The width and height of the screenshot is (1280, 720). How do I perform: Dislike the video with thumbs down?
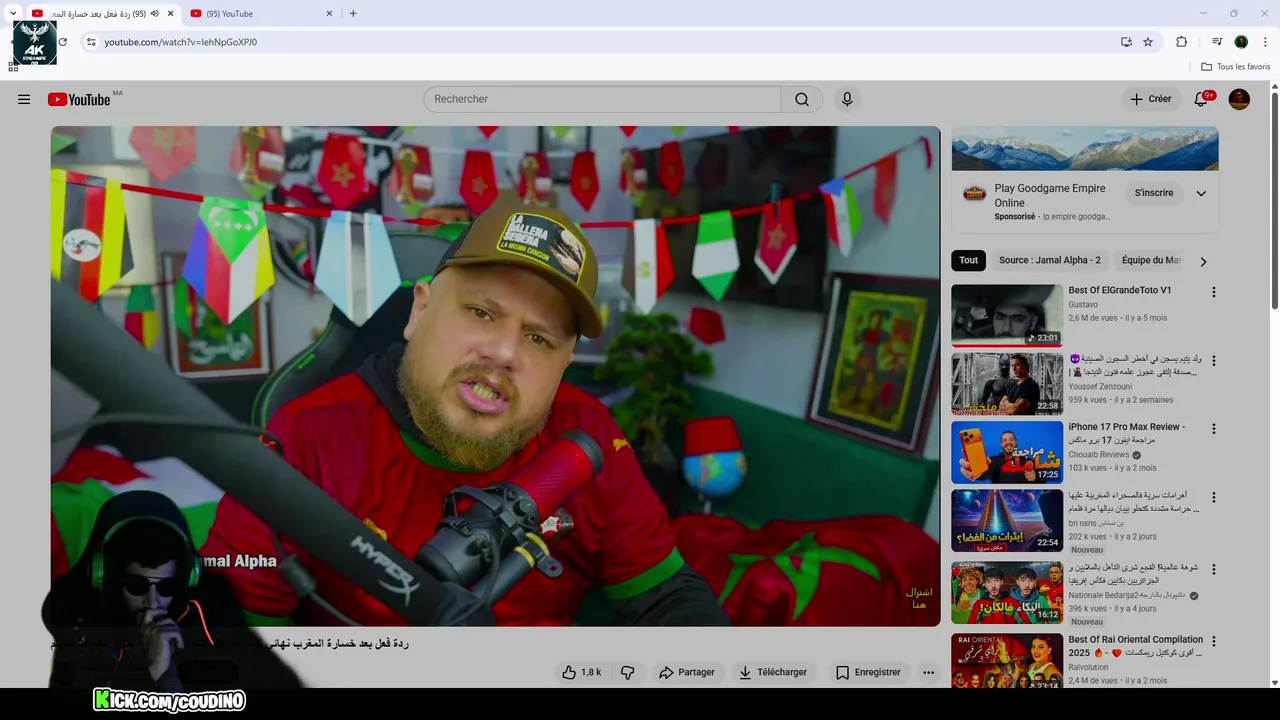point(628,672)
